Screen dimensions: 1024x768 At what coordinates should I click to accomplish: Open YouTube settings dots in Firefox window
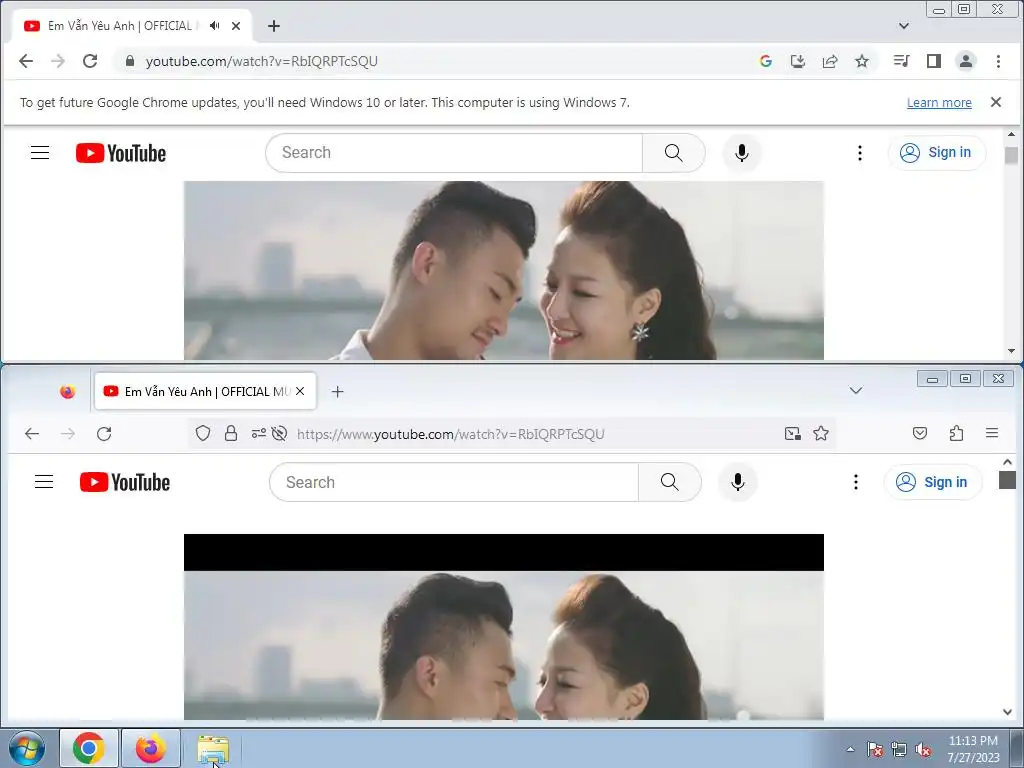click(856, 482)
